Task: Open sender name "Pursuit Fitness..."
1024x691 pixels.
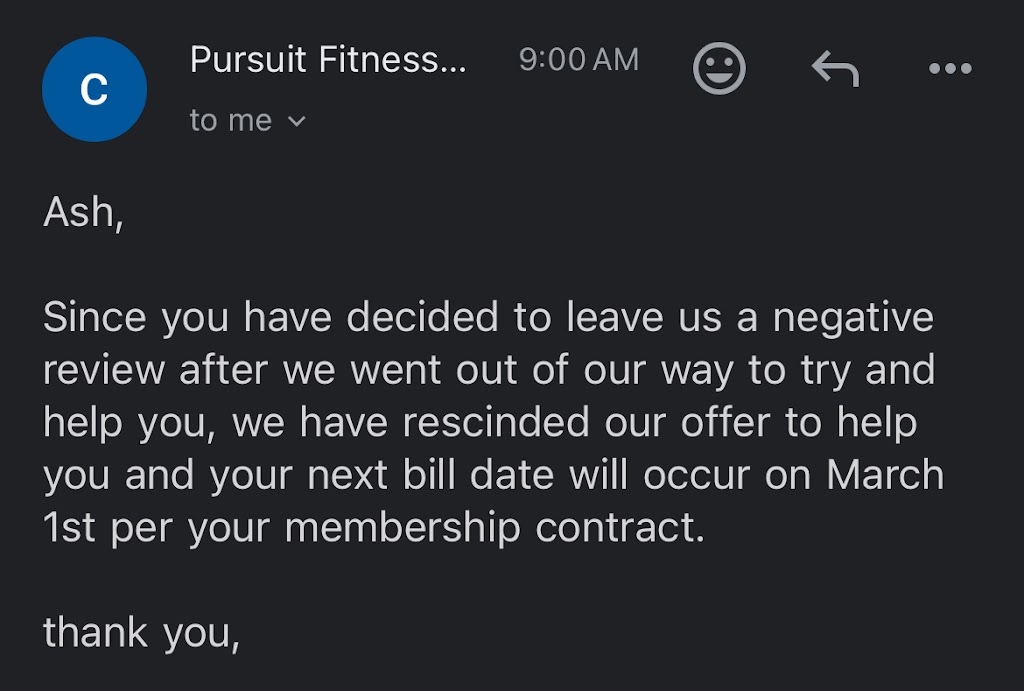Action: (328, 60)
